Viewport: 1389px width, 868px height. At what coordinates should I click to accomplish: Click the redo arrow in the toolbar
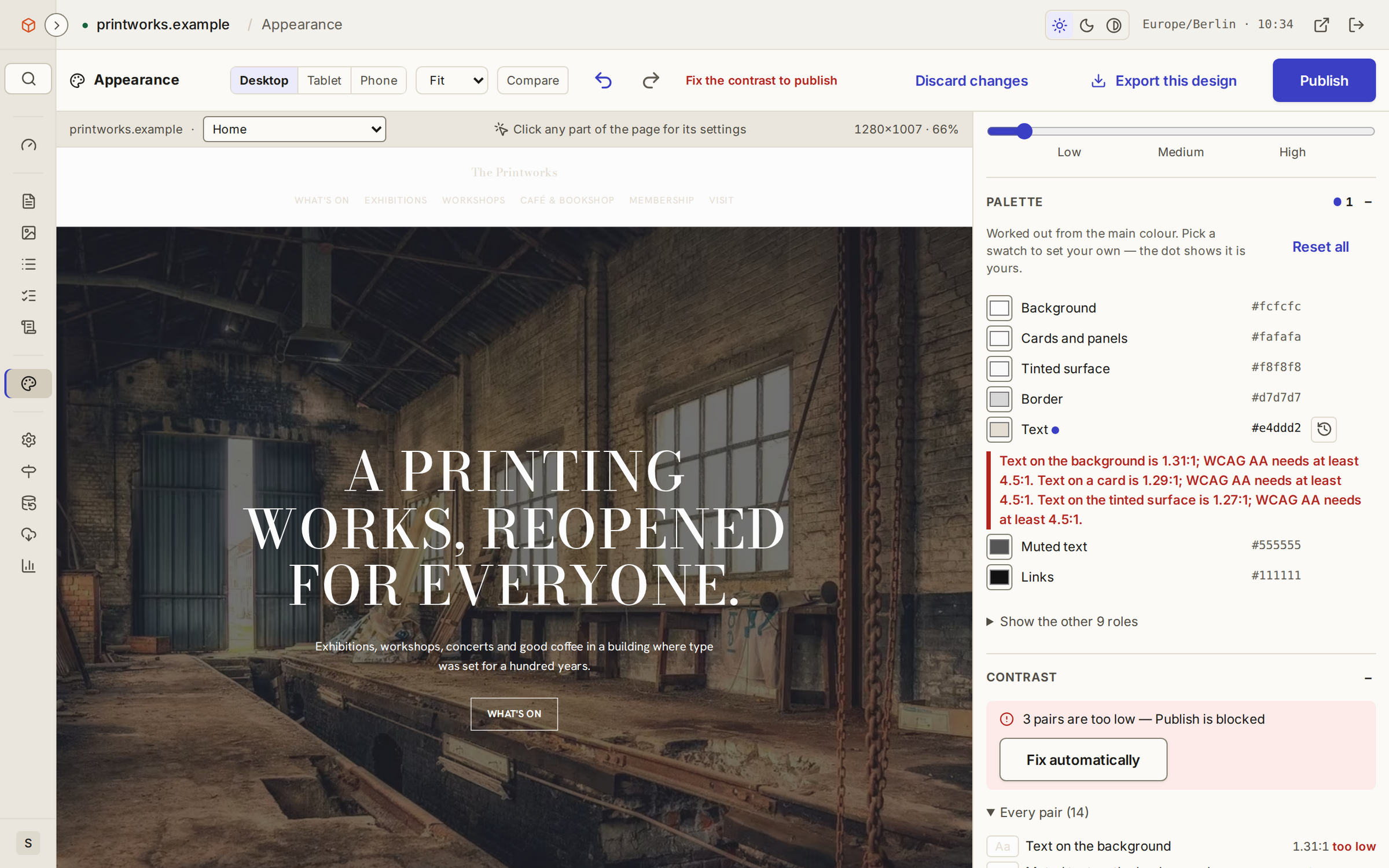click(x=651, y=80)
